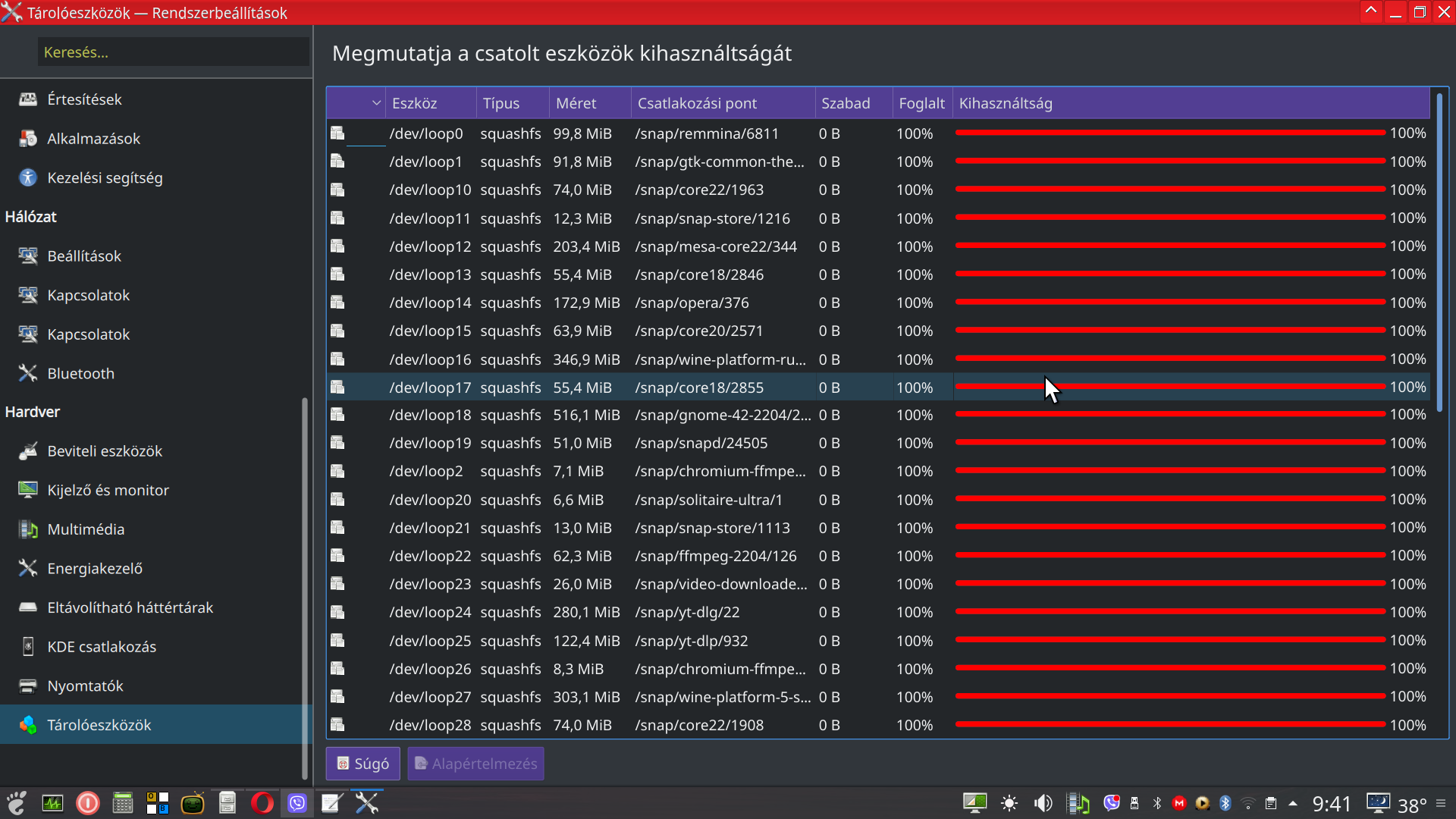Select the /dev/loop17 row
The height and width of the screenshot is (819, 1456).
(x=878, y=388)
